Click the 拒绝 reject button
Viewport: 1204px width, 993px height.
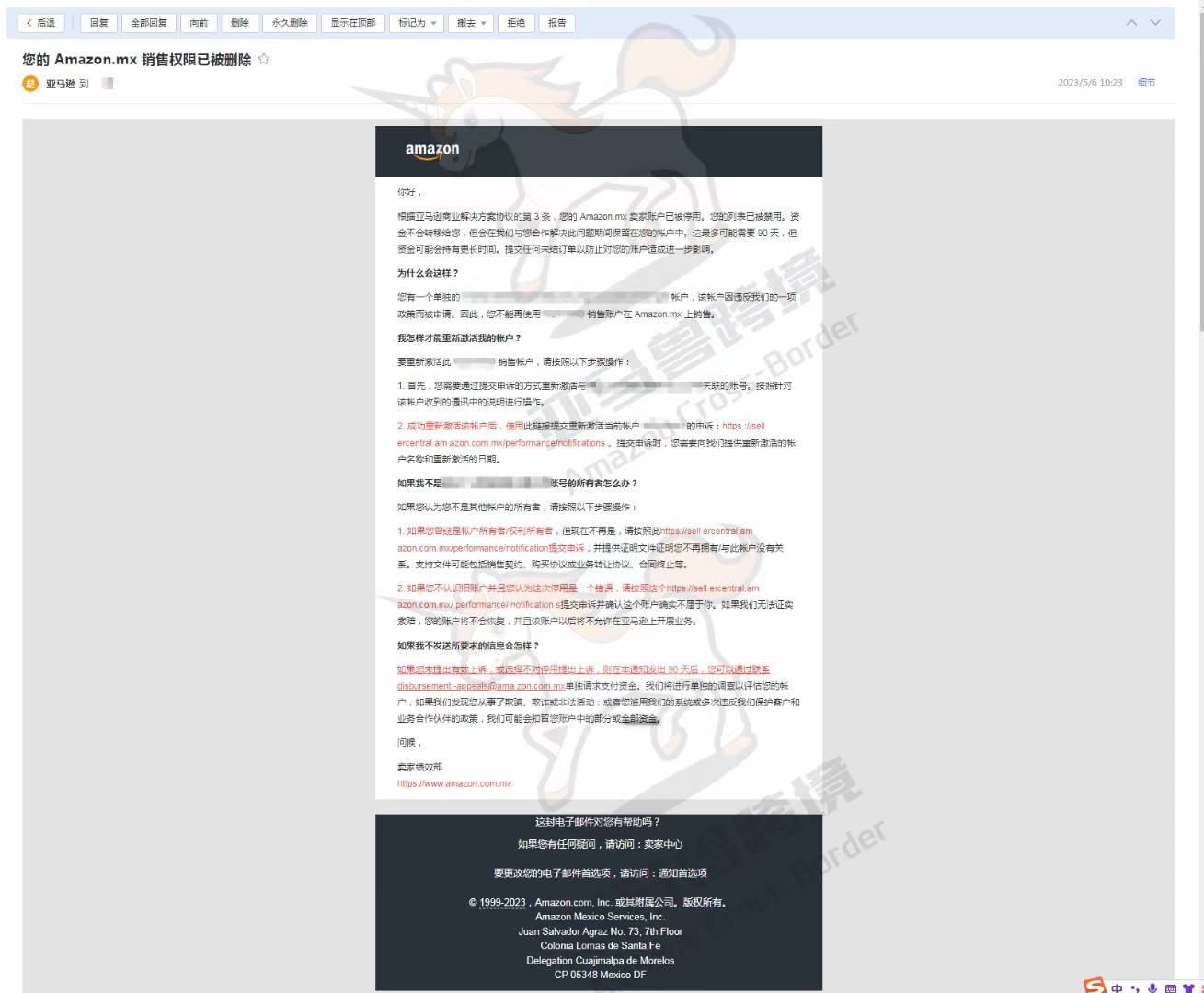click(x=516, y=23)
